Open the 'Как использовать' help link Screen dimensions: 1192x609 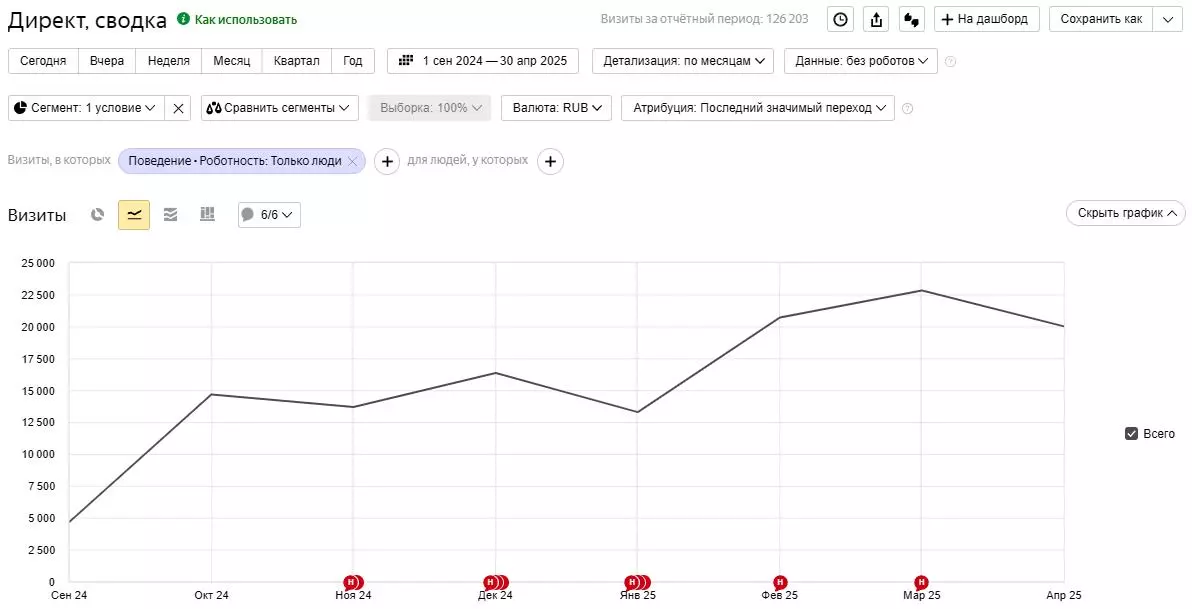(245, 20)
